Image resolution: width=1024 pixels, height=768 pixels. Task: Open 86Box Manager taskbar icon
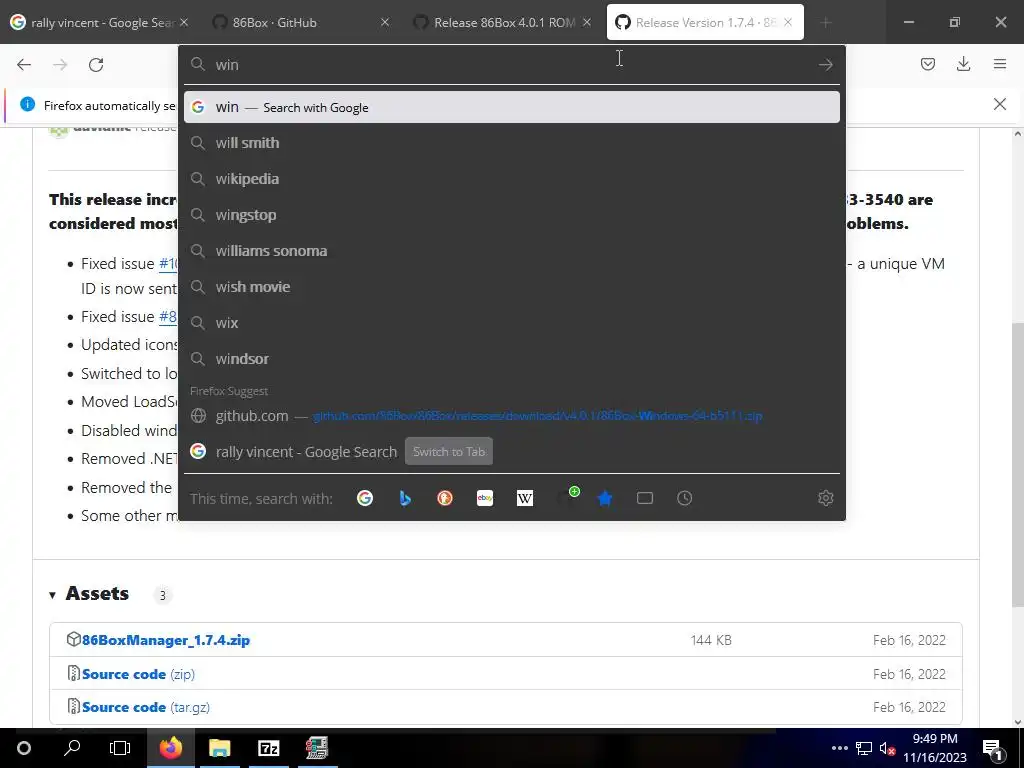(316, 748)
